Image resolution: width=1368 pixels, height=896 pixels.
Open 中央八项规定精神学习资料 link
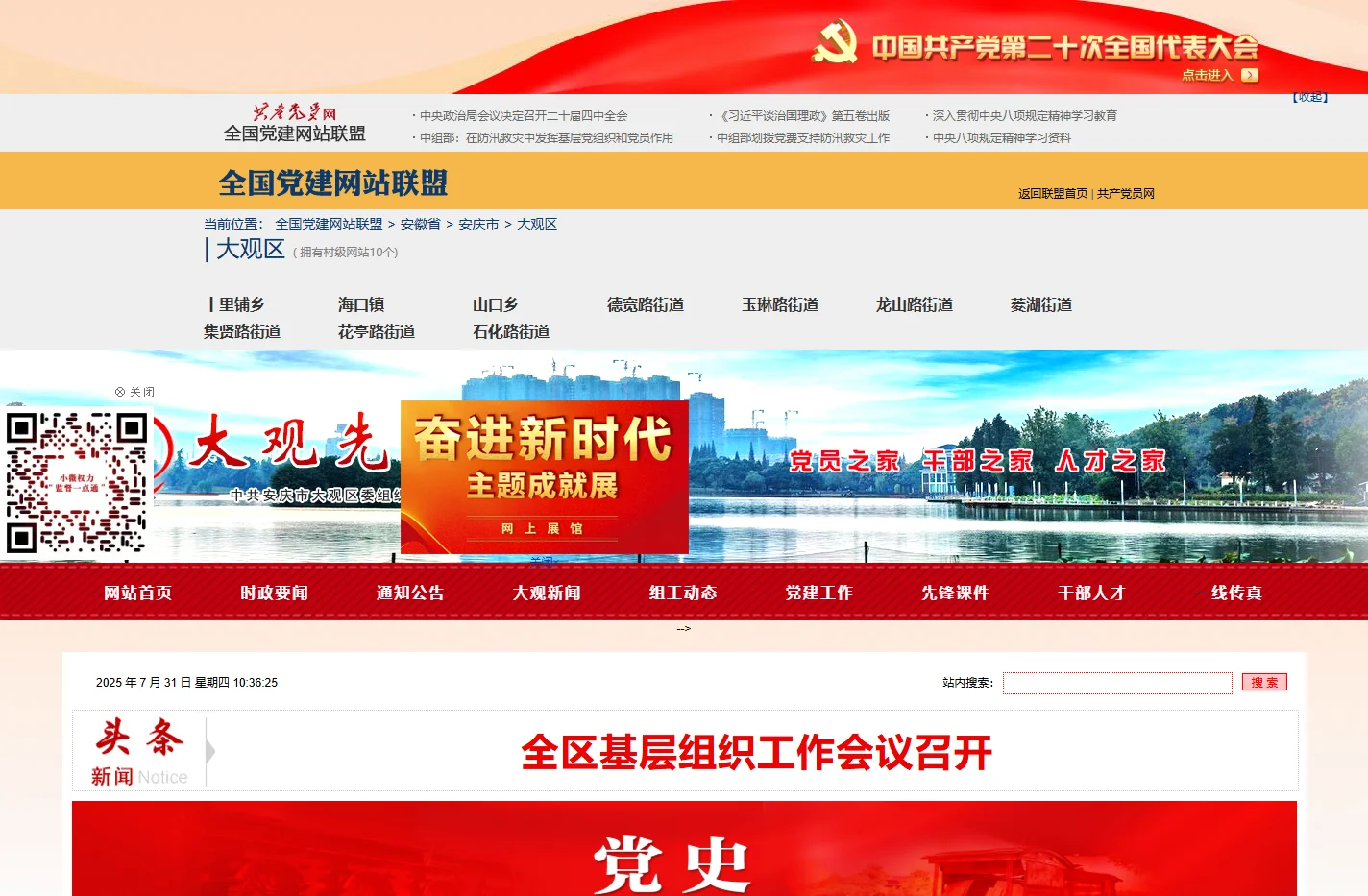[x=1002, y=137]
